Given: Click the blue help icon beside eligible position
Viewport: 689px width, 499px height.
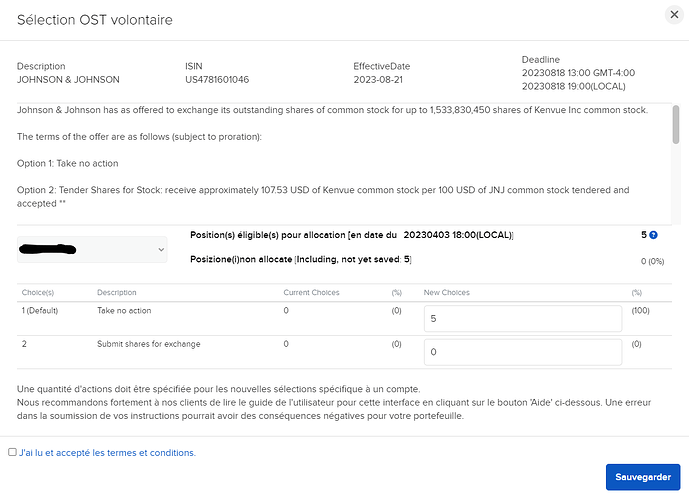Looking at the screenshot, I should [x=653, y=235].
